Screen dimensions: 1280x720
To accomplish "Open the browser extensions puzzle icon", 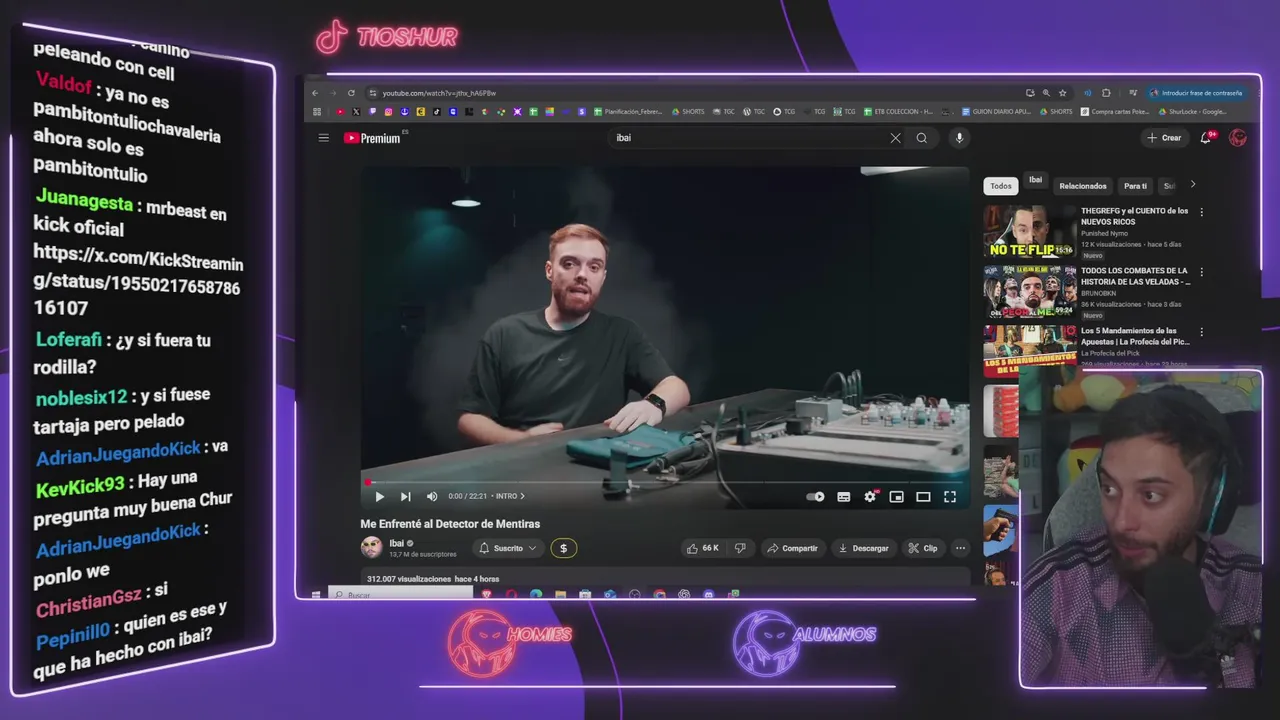I will 1106,93.
